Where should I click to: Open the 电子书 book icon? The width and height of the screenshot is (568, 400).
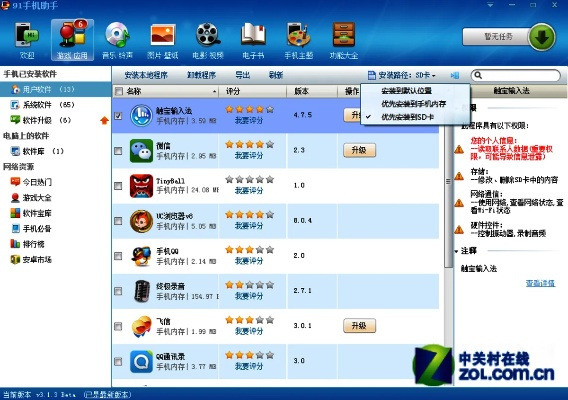(x=253, y=39)
